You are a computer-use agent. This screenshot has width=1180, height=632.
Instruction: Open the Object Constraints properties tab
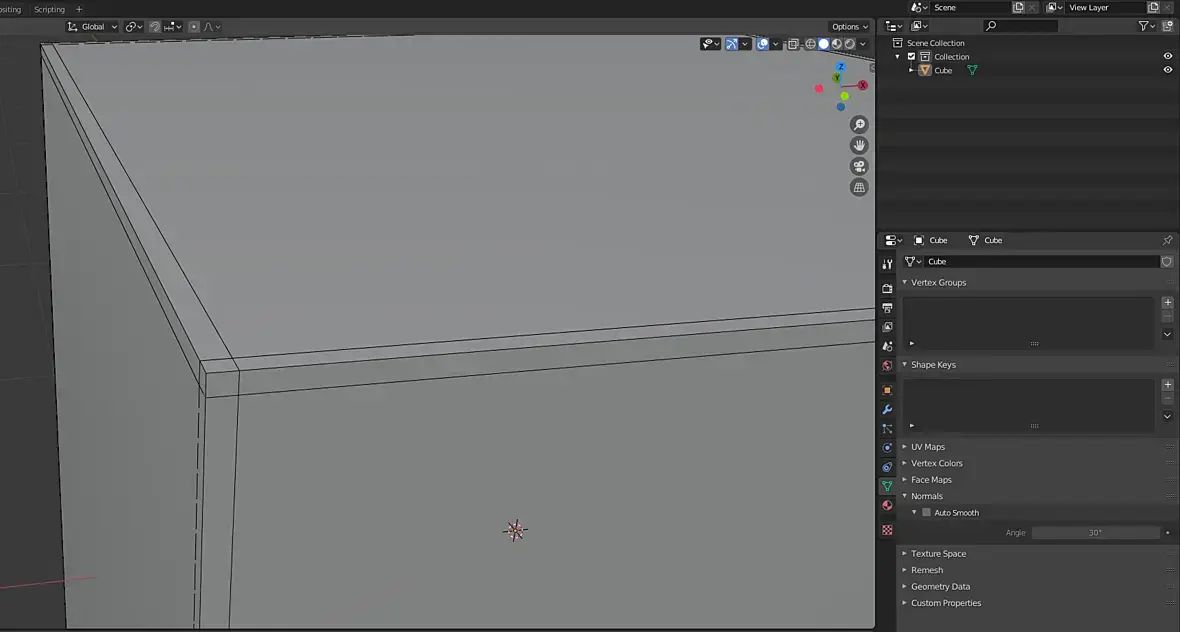pyautogui.click(x=887, y=467)
